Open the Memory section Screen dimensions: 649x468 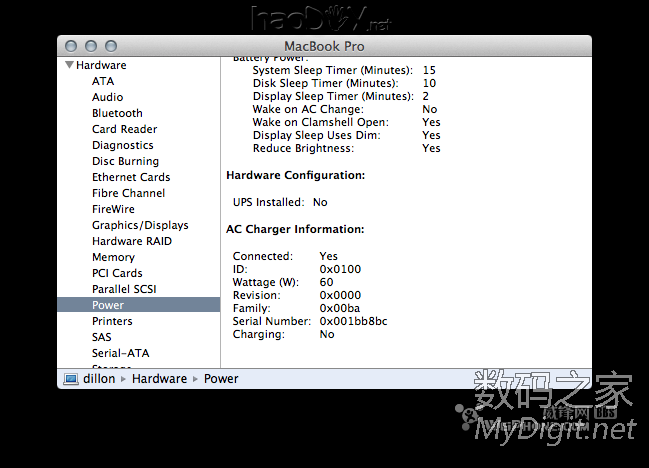tap(113, 257)
